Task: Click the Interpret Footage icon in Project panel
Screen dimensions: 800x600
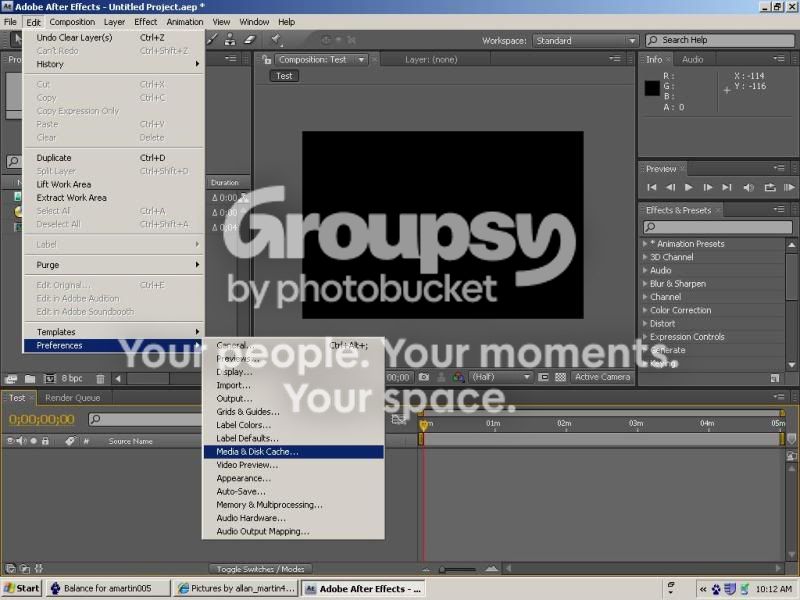Action: click(11, 379)
